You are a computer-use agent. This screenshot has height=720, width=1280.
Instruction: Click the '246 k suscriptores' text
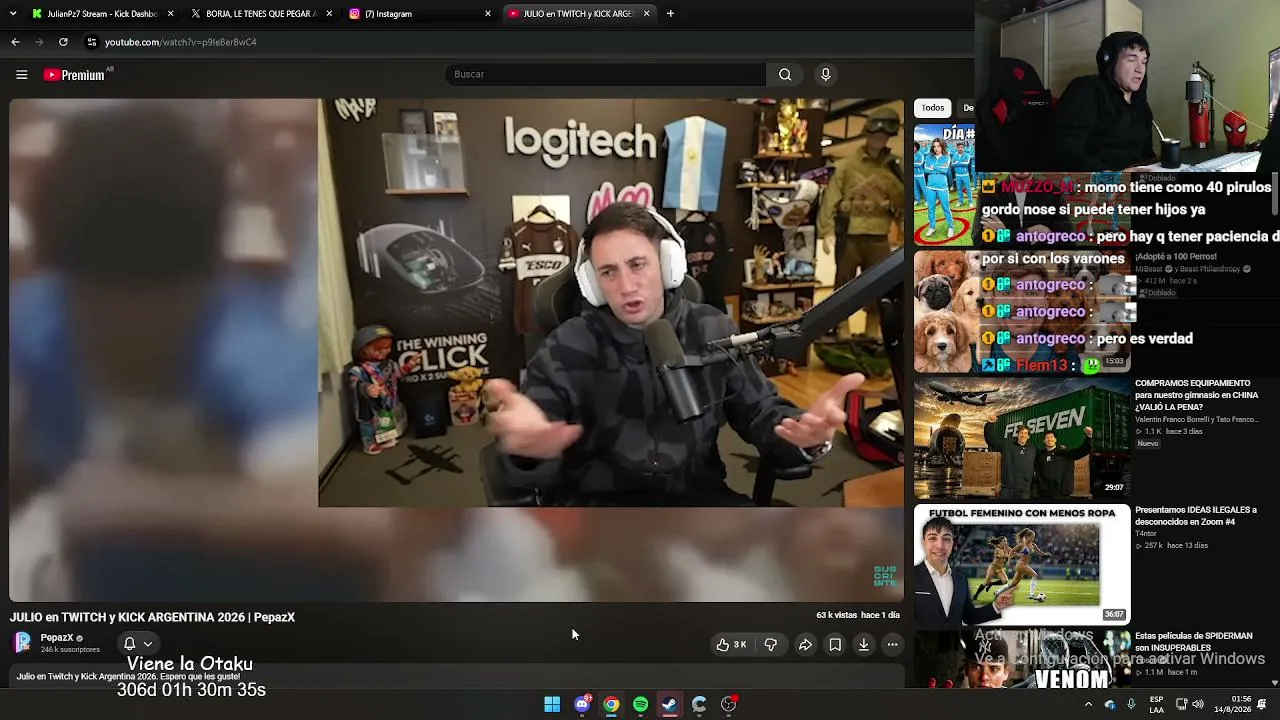pyautogui.click(x=70, y=650)
